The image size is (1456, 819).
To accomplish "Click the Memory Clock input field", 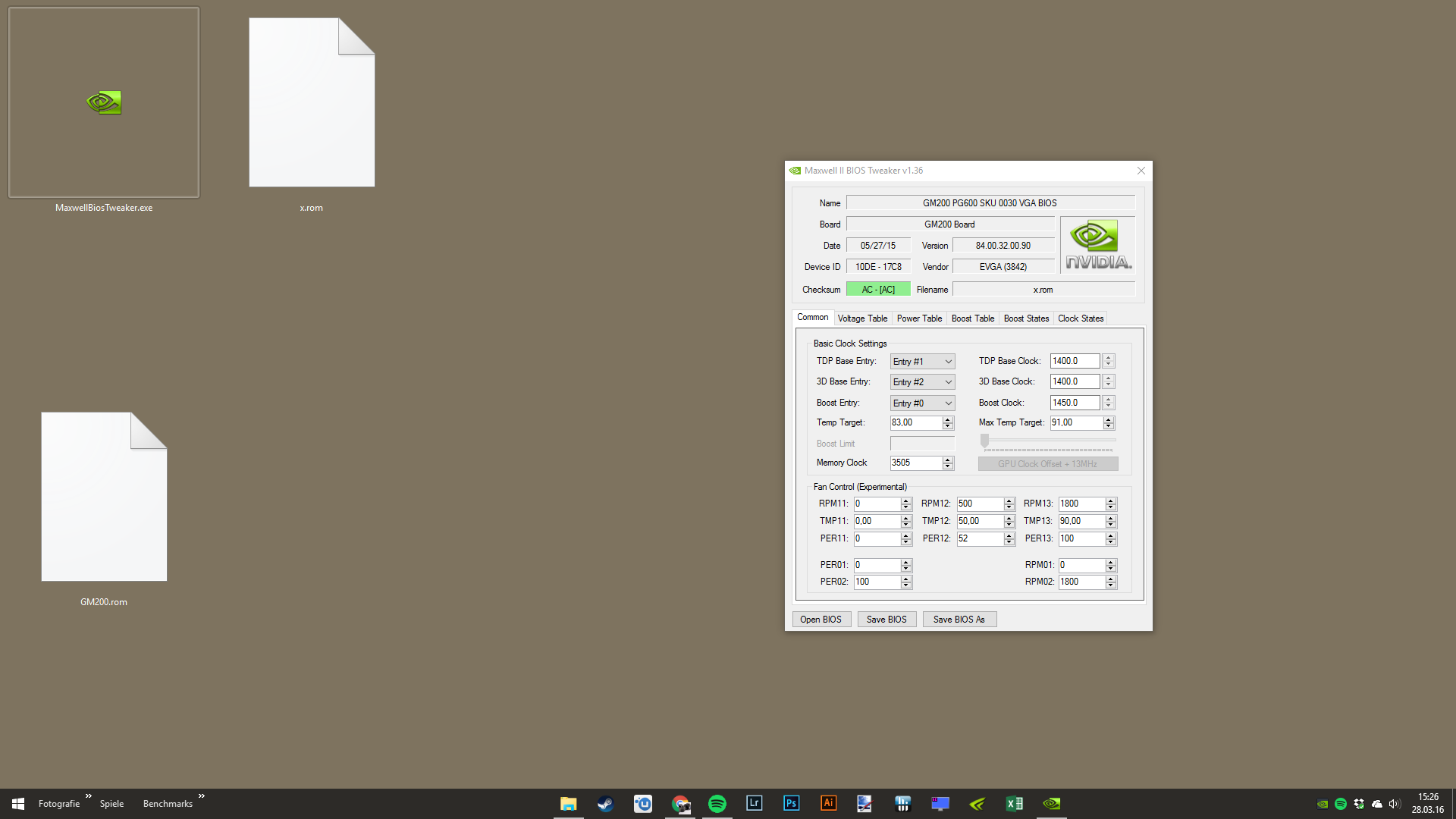I will click(x=916, y=463).
